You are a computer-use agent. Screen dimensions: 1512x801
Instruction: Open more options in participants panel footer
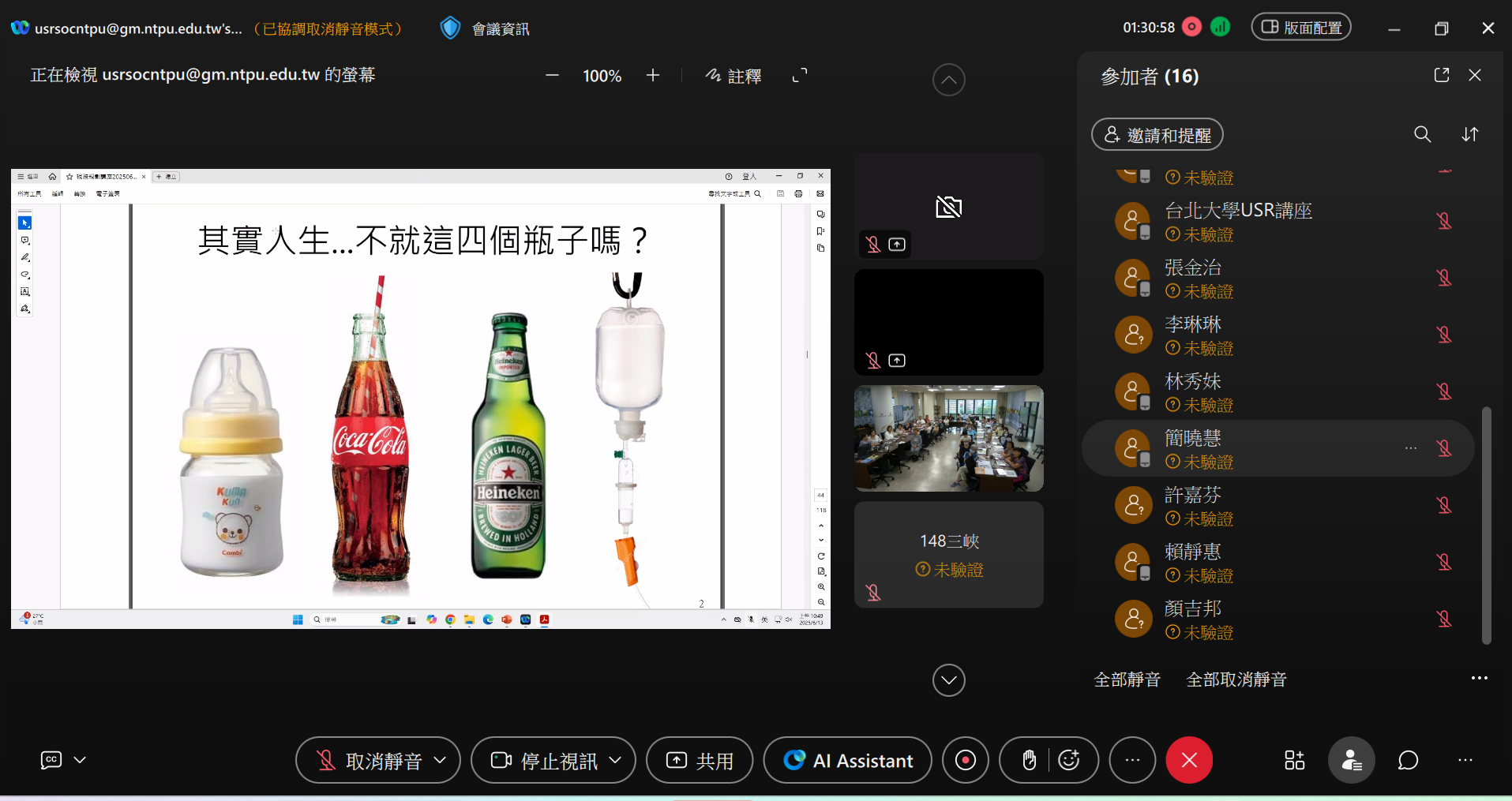(x=1479, y=678)
